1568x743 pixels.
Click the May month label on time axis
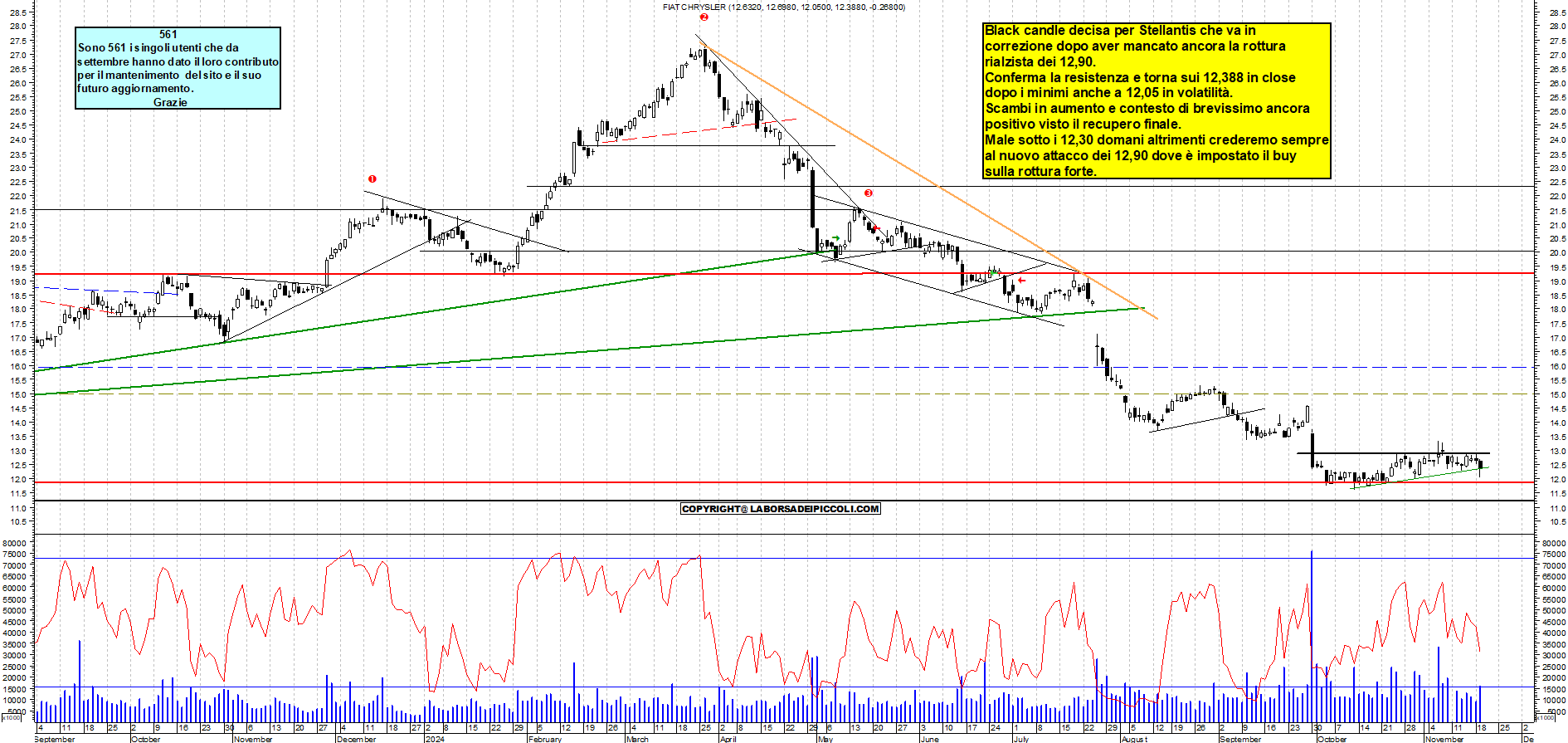click(x=825, y=739)
